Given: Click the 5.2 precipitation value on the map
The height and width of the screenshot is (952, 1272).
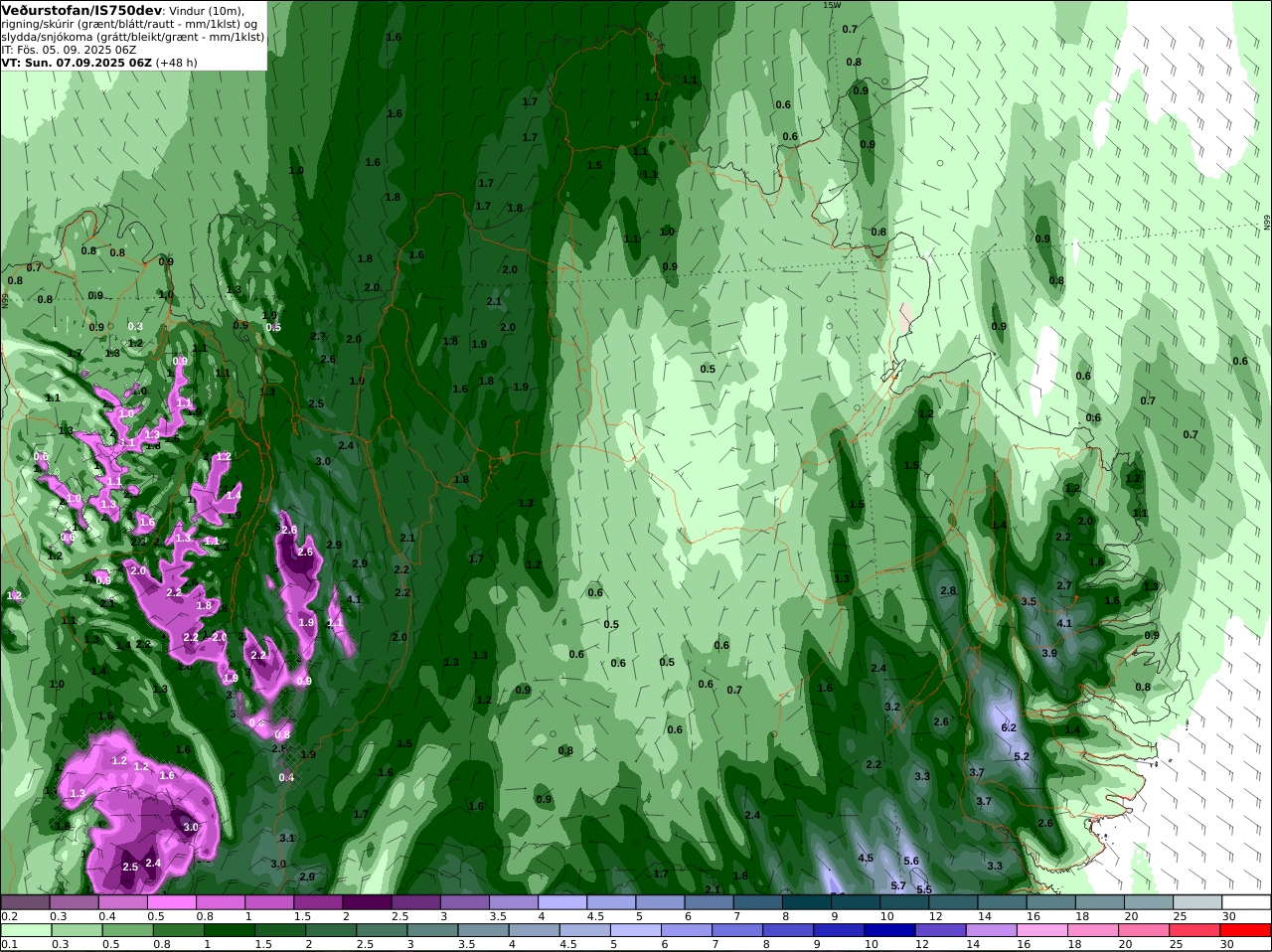Looking at the screenshot, I should tap(1022, 756).
